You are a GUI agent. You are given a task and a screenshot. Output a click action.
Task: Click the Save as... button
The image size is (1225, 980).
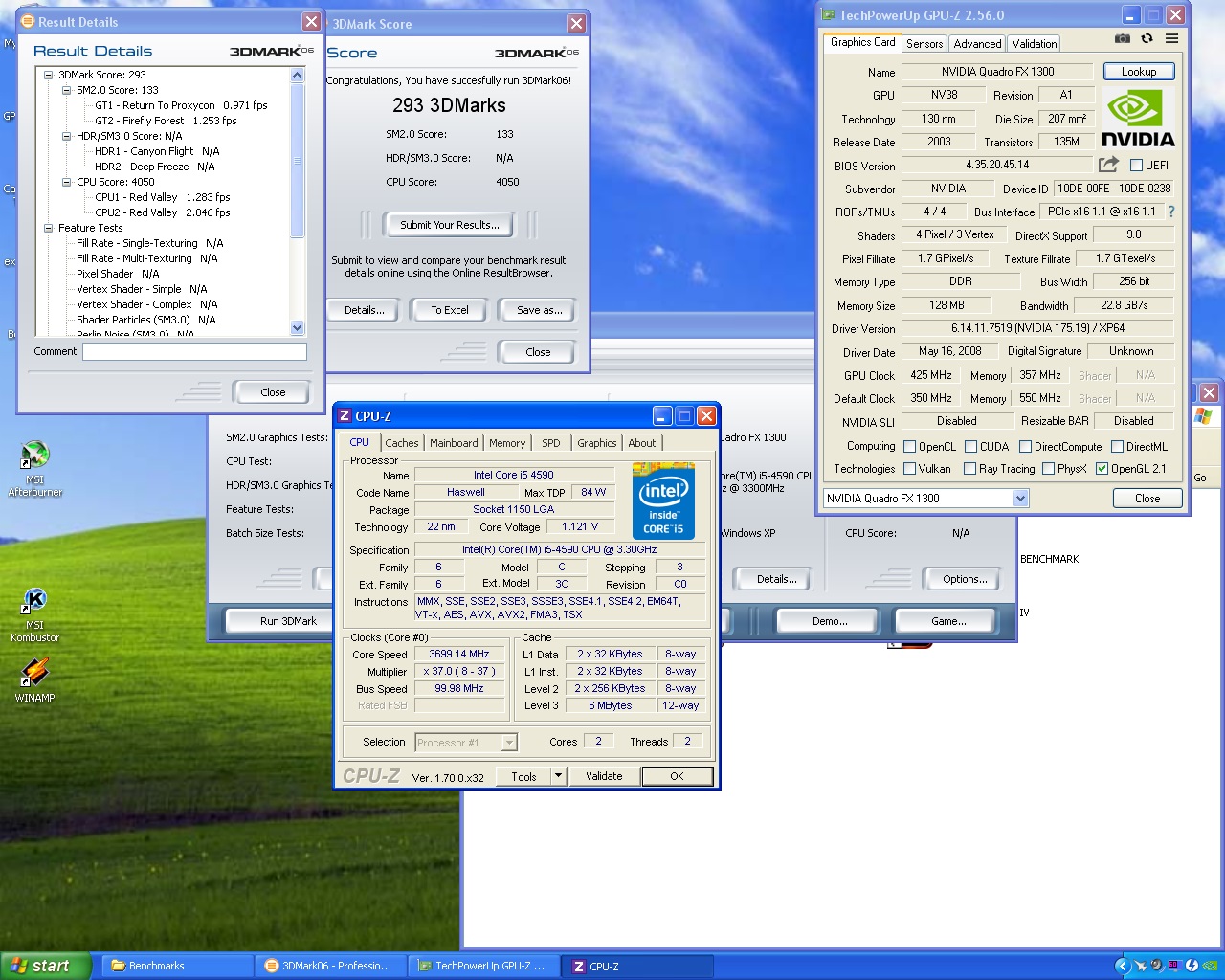pyautogui.click(x=539, y=310)
